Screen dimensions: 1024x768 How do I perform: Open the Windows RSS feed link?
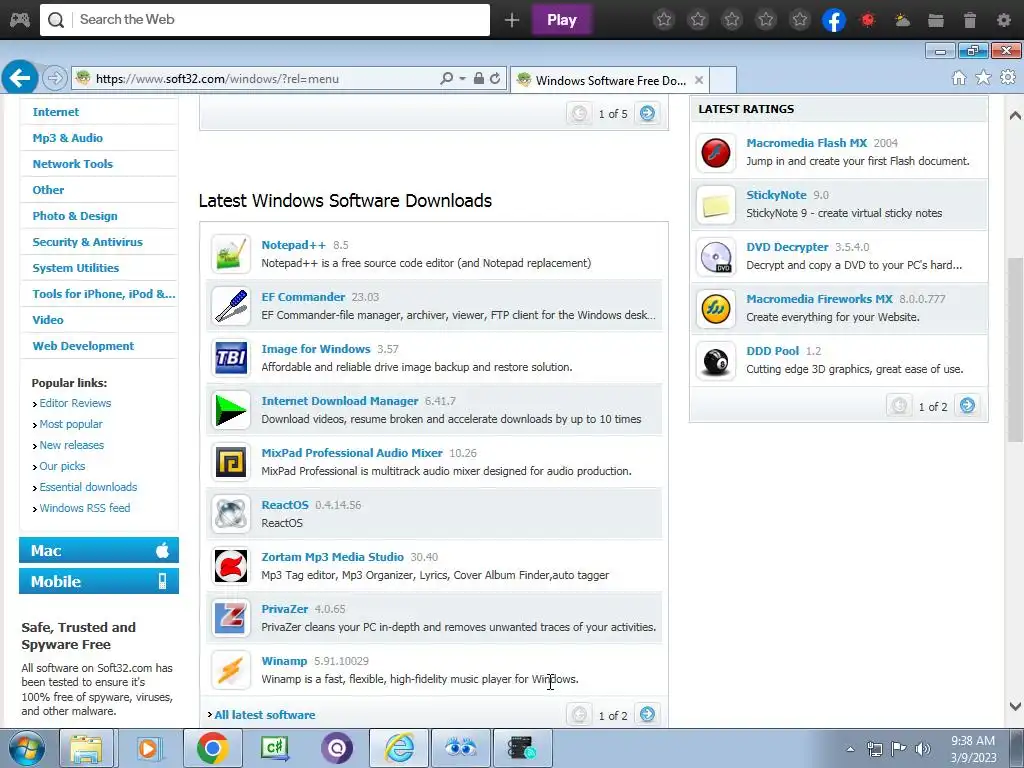(x=85, y=507)
